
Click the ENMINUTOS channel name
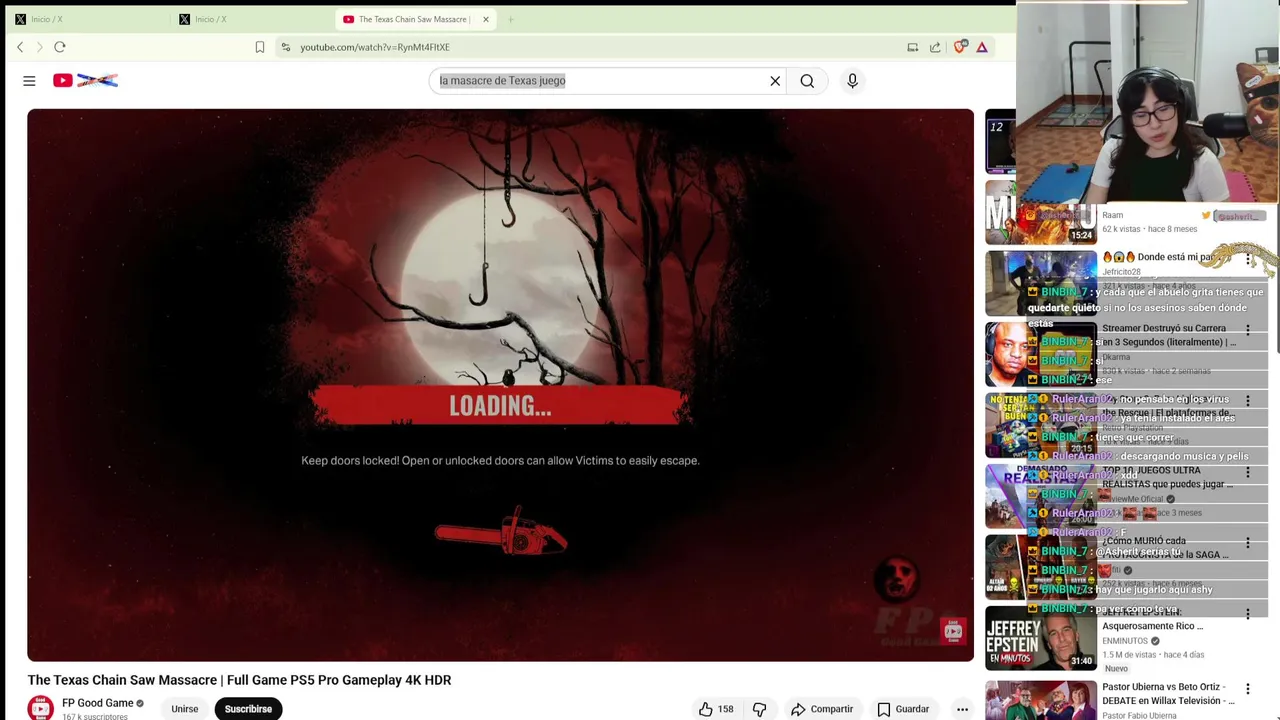point(1125,641)
